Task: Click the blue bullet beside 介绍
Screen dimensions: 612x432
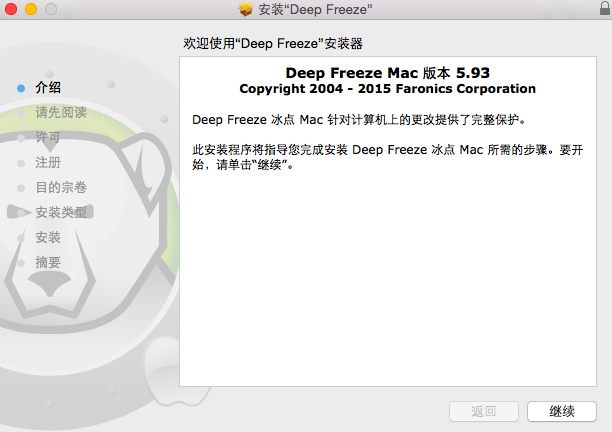Action: (x=21, y=88)
